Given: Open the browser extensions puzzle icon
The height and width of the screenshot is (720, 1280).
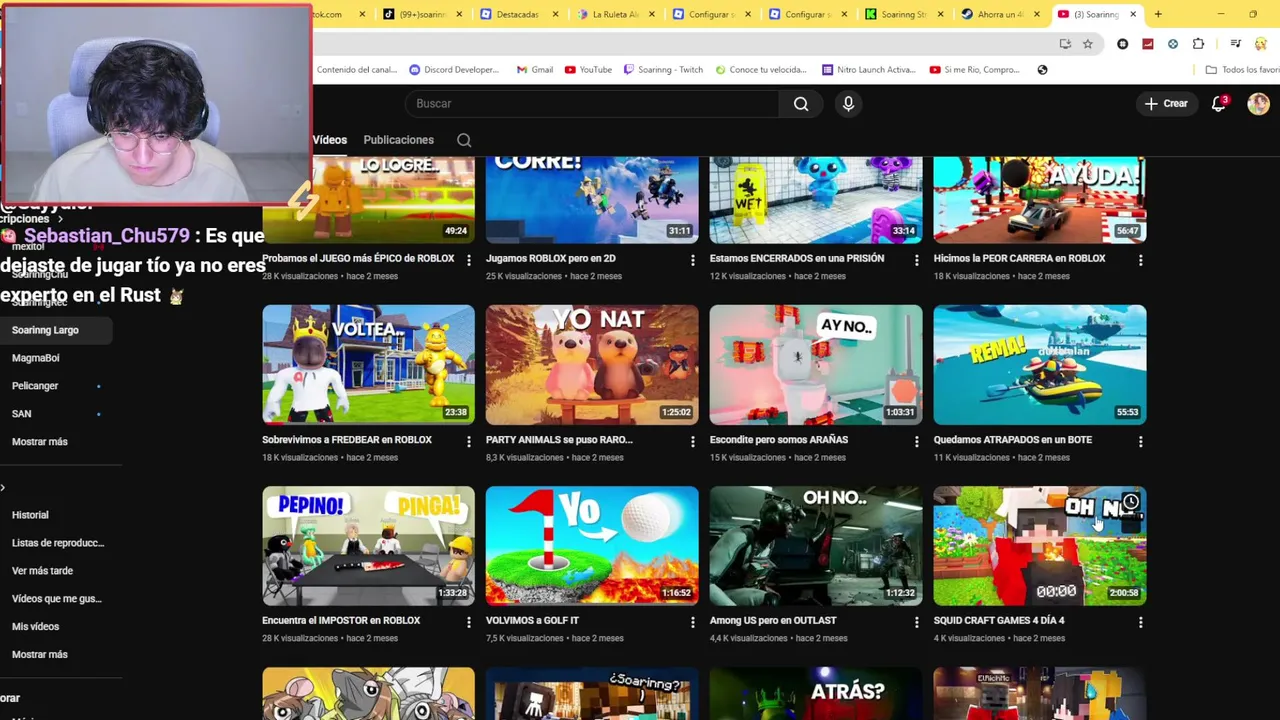Looking at the screenshot, I should pos(1198,44).
